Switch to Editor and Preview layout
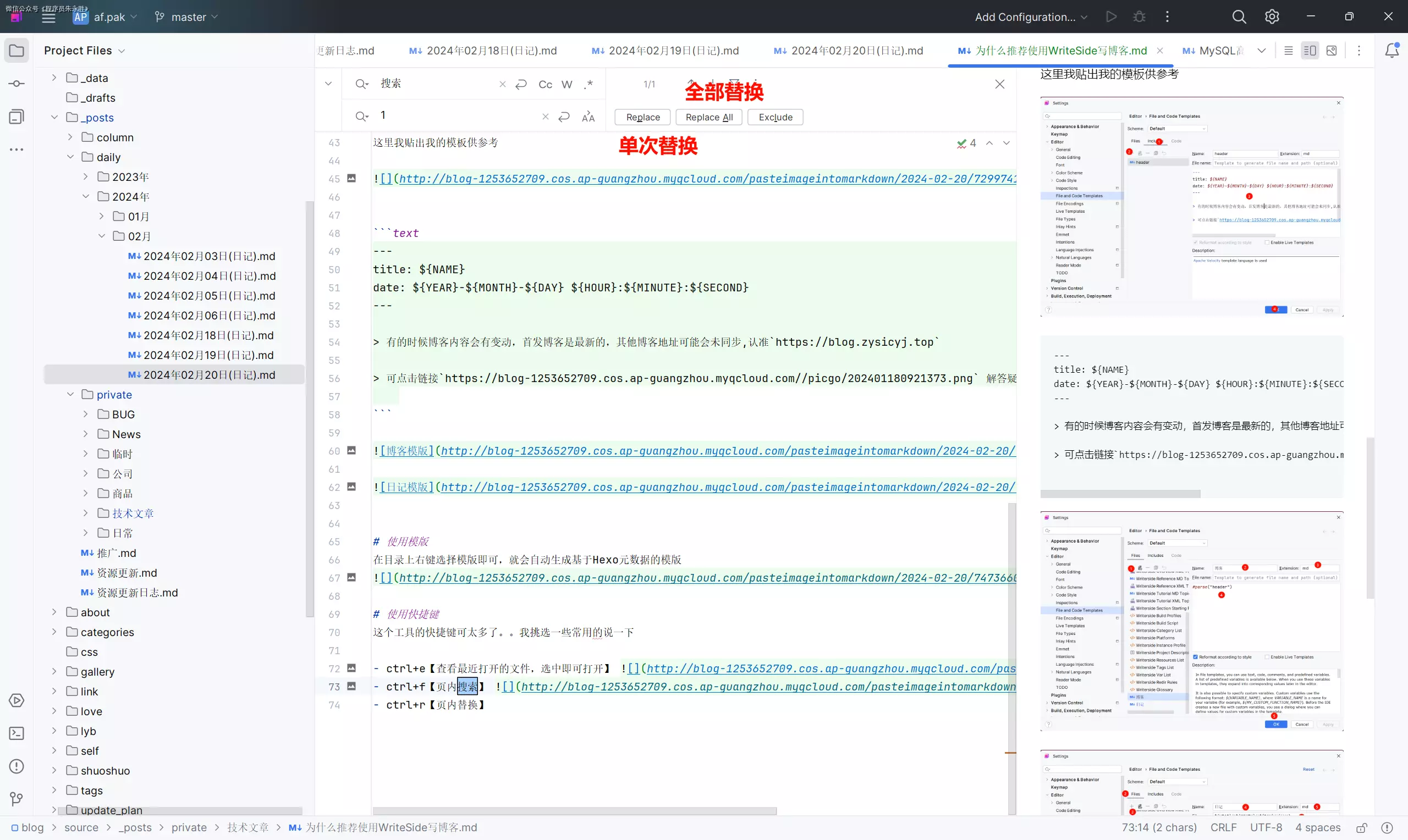Image resolution: width=1408 pixels, height=840 pixels. [x=1310, y=51]
